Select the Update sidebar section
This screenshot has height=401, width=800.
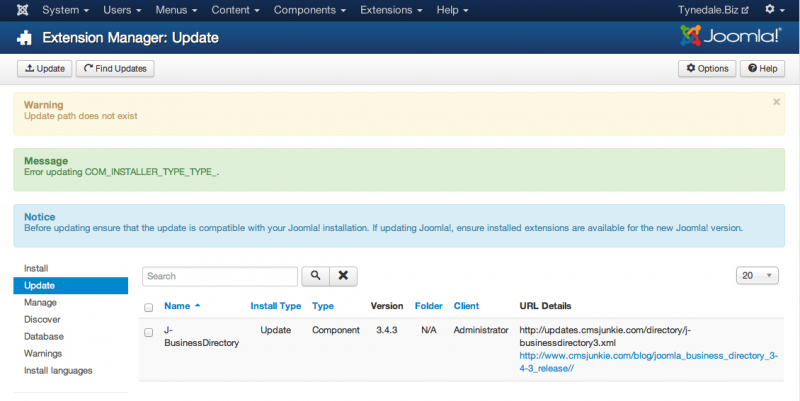click(70, 286)
